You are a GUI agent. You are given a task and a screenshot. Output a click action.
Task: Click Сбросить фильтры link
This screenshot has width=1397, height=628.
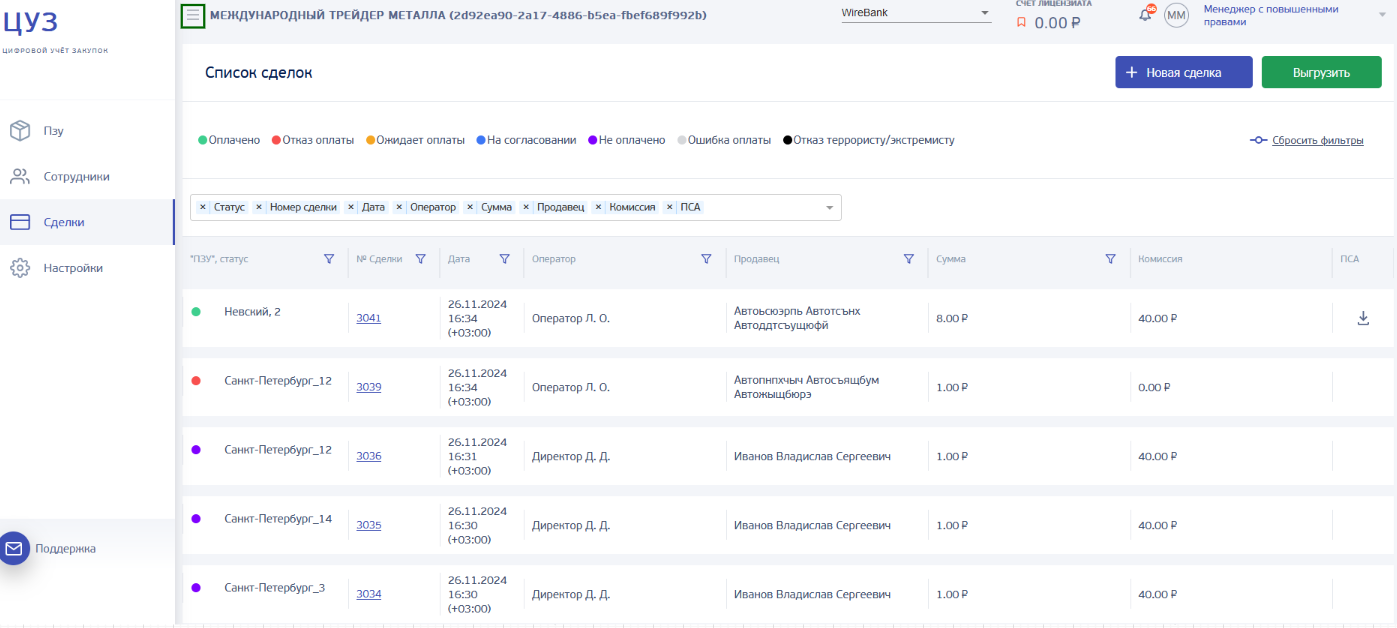pos(1317,140)
